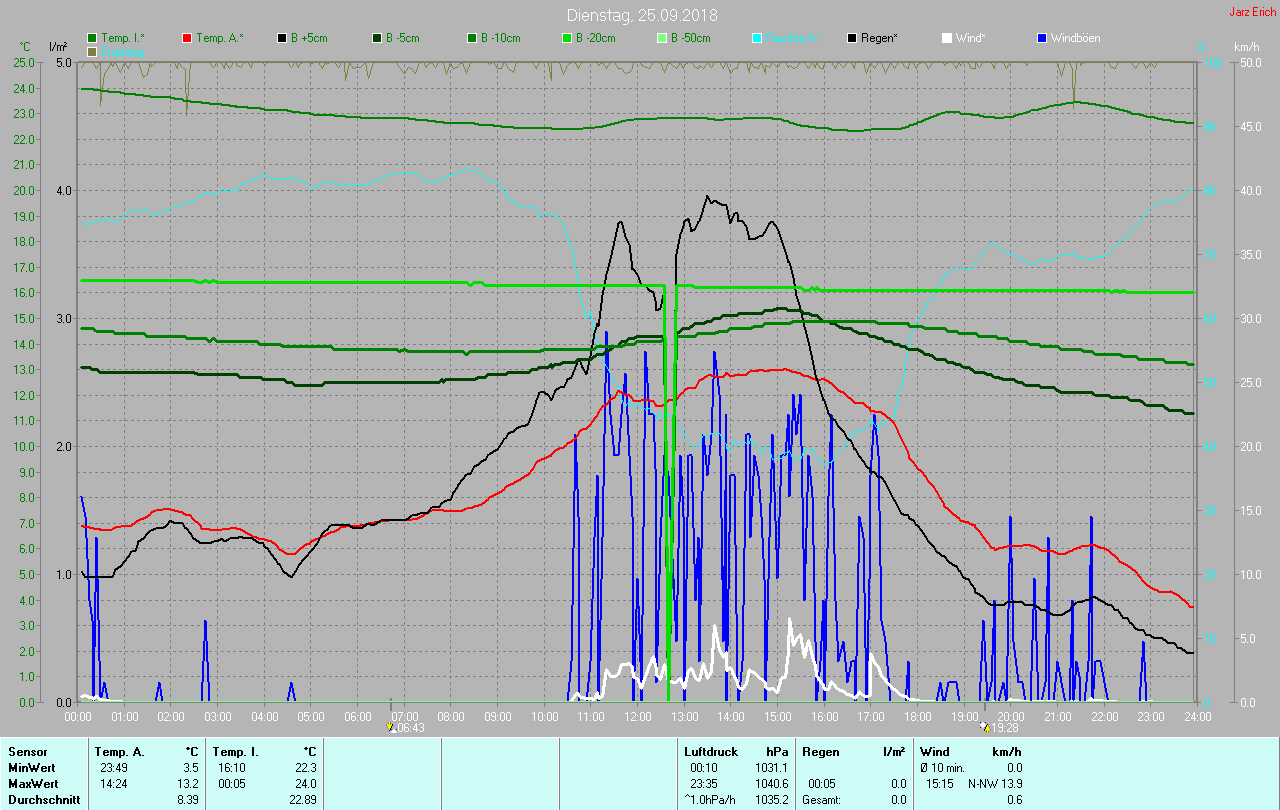This screenshot has width=1280, height=810.
Task: Click the Temp. A. average '8.39'
Action: click(187, 799)
